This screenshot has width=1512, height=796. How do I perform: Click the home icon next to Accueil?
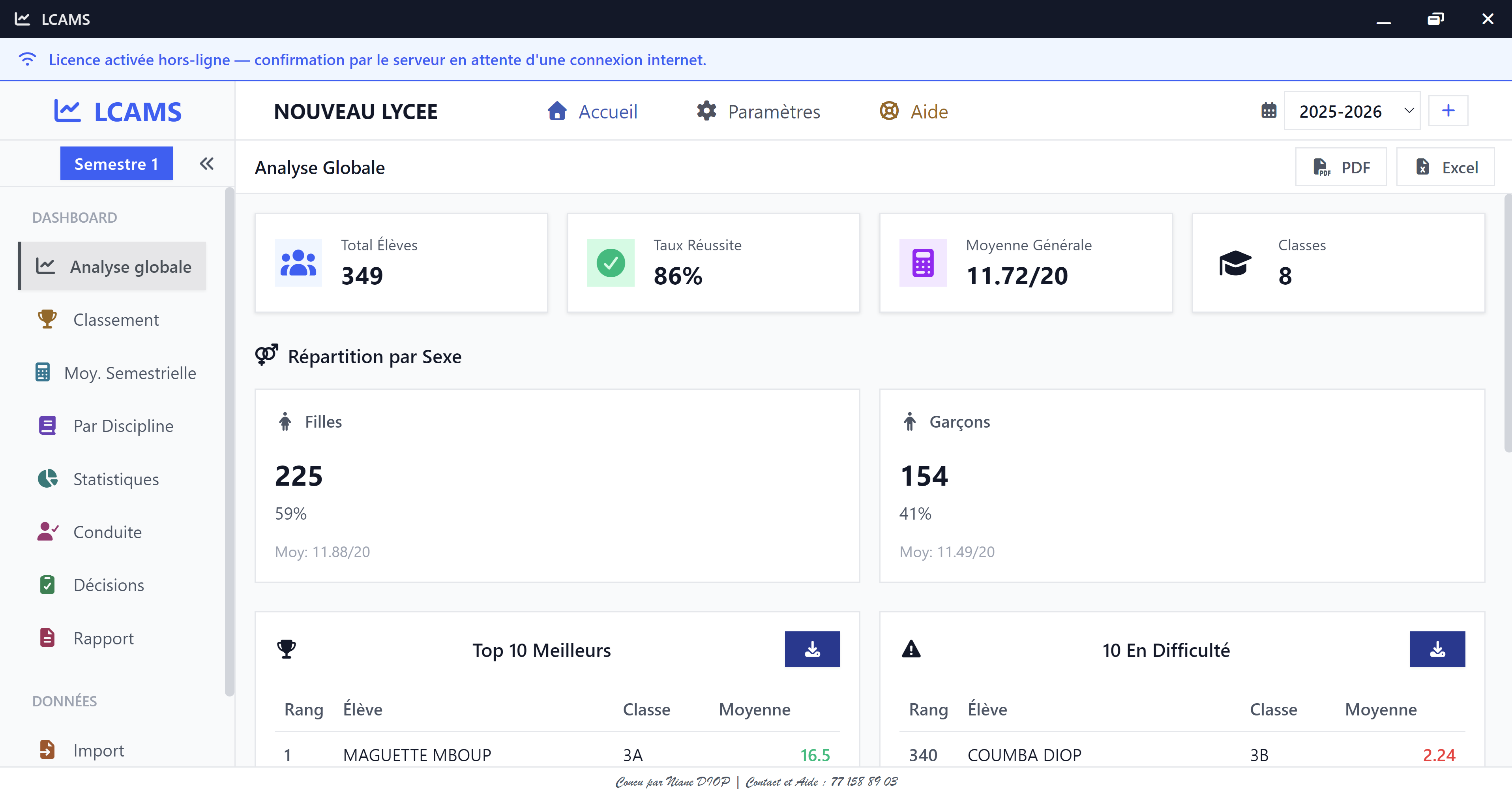(x=556, y=111)
